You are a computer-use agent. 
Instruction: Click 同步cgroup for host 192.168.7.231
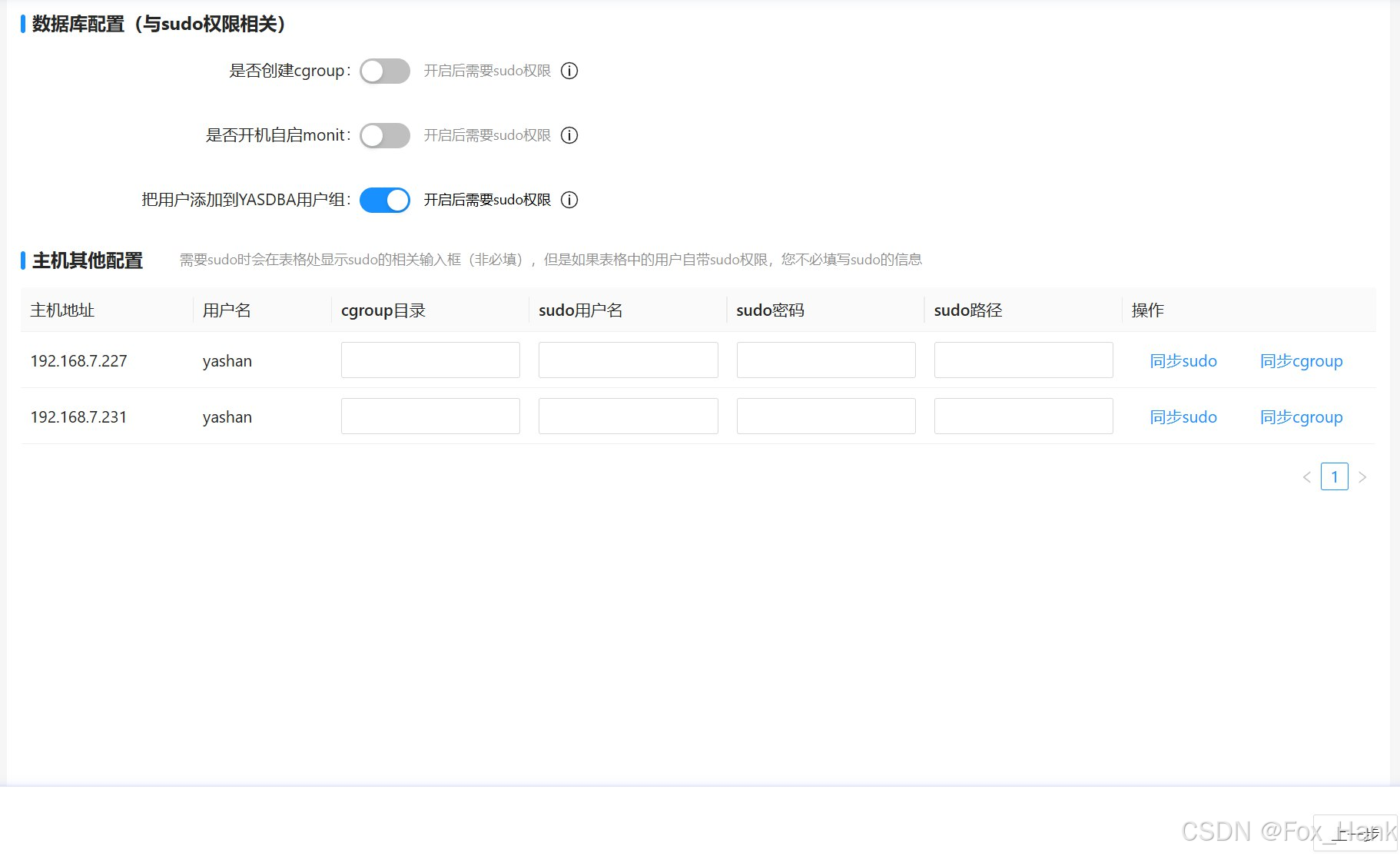pyautogui.click(x=1302, y=417)
